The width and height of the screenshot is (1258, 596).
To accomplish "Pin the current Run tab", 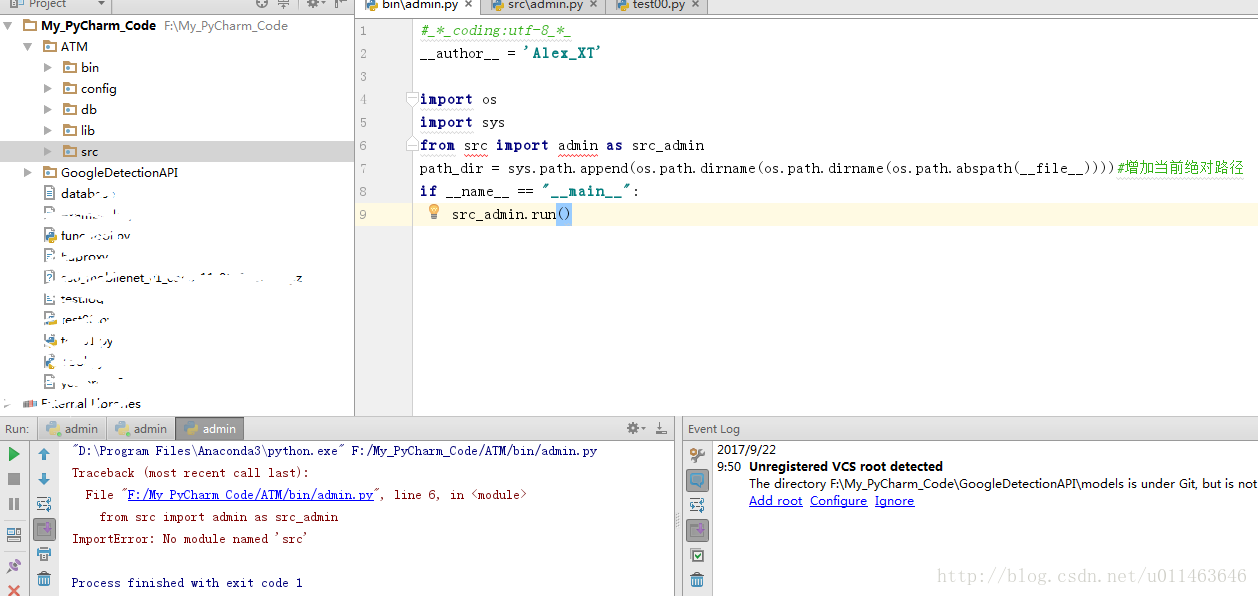I will pyautogui.click(x=14, y=566).
